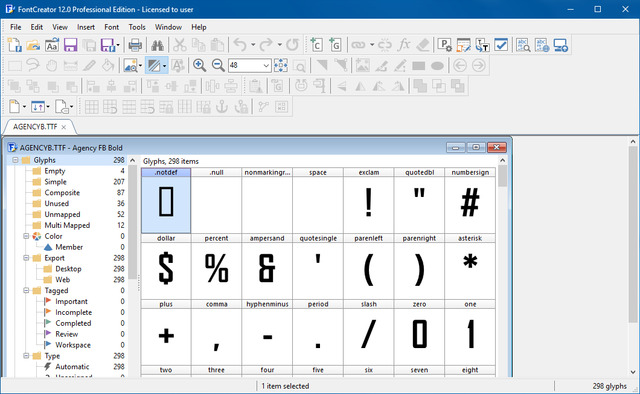Open the sort glyphs dropdown arrow

click(x=48, y=107)
